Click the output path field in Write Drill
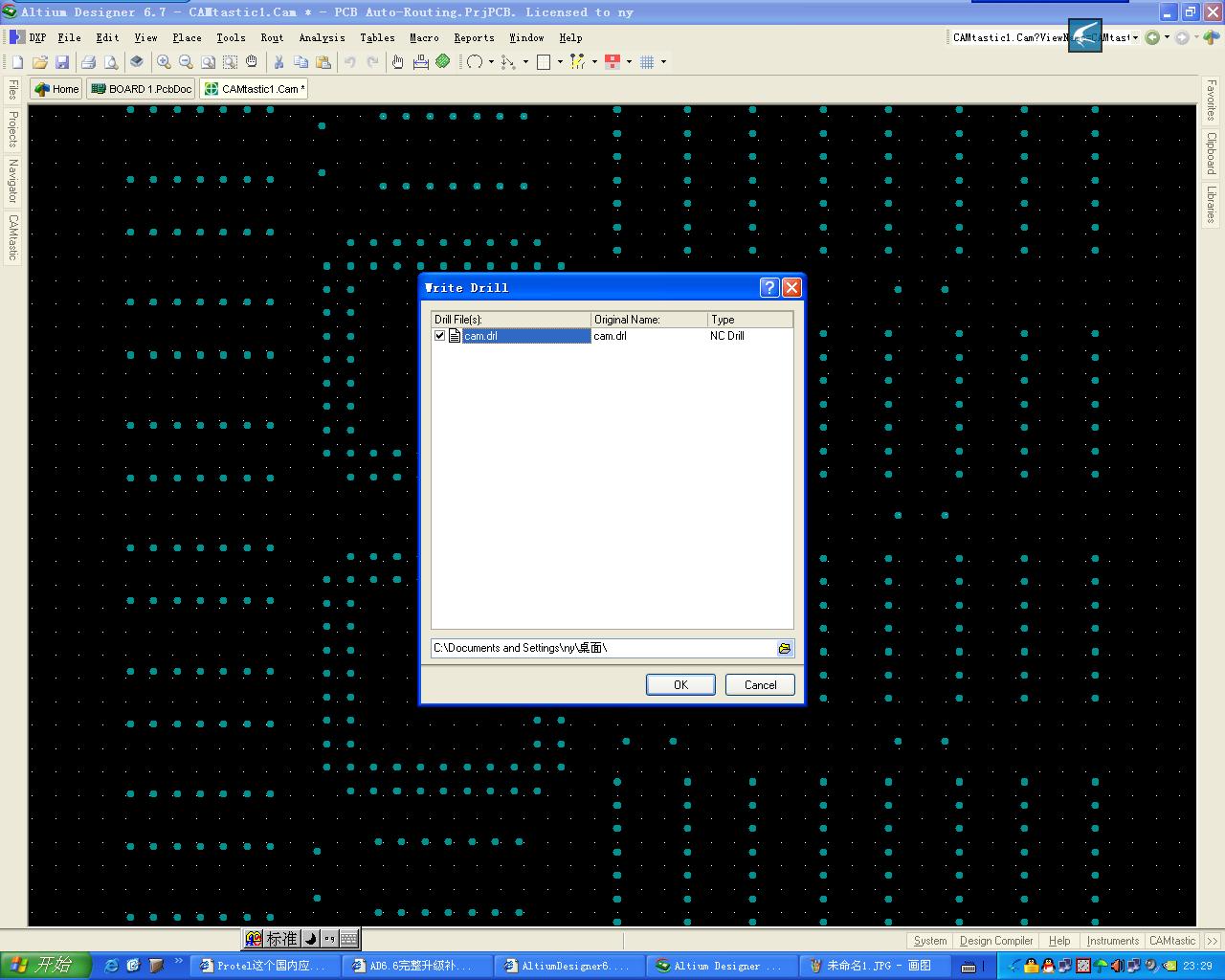Viewport: 1225px width, 980px height. 604,648
